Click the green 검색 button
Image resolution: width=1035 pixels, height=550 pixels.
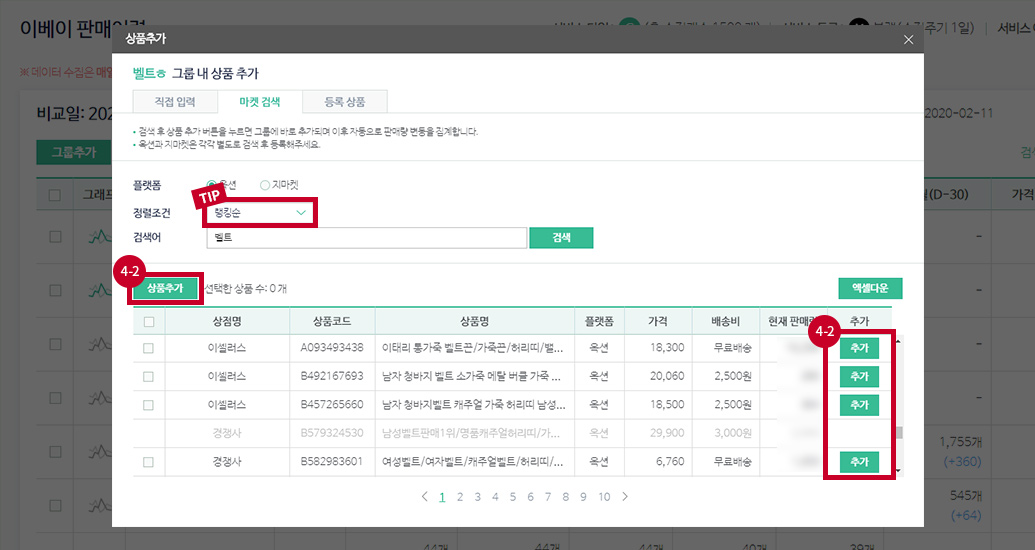pos(561,238)
